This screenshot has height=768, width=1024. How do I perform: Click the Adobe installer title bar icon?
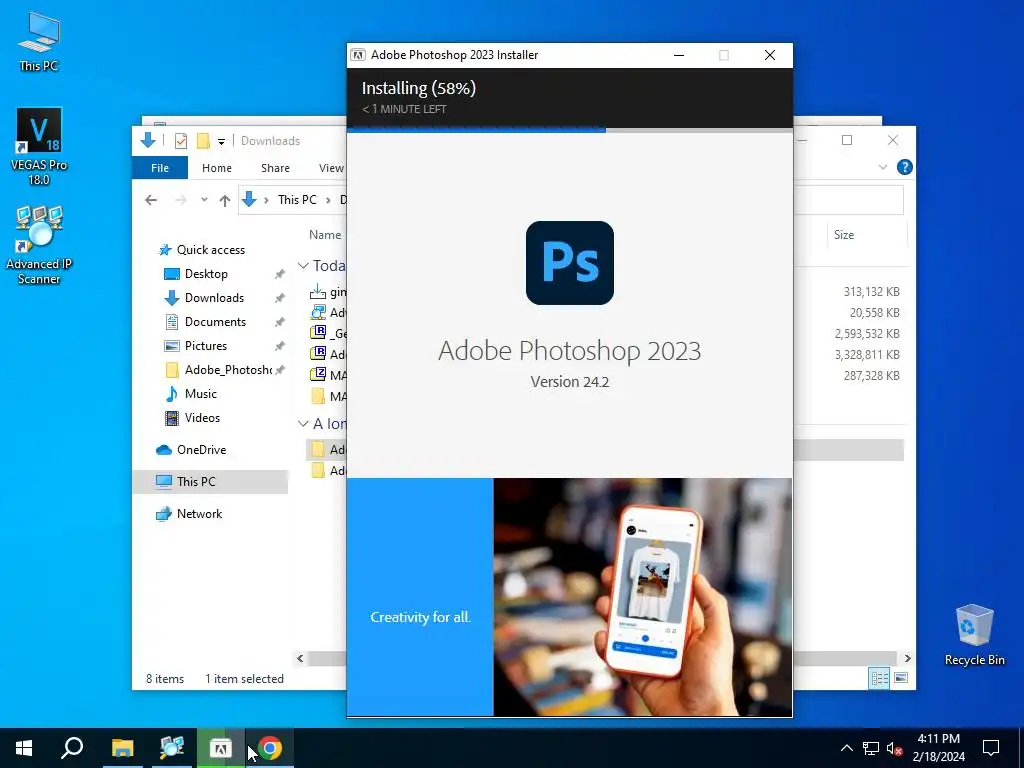tap(358, 55)
